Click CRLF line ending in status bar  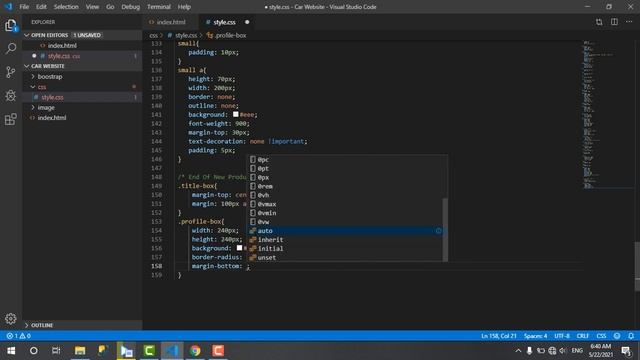(x=582, y=336)
